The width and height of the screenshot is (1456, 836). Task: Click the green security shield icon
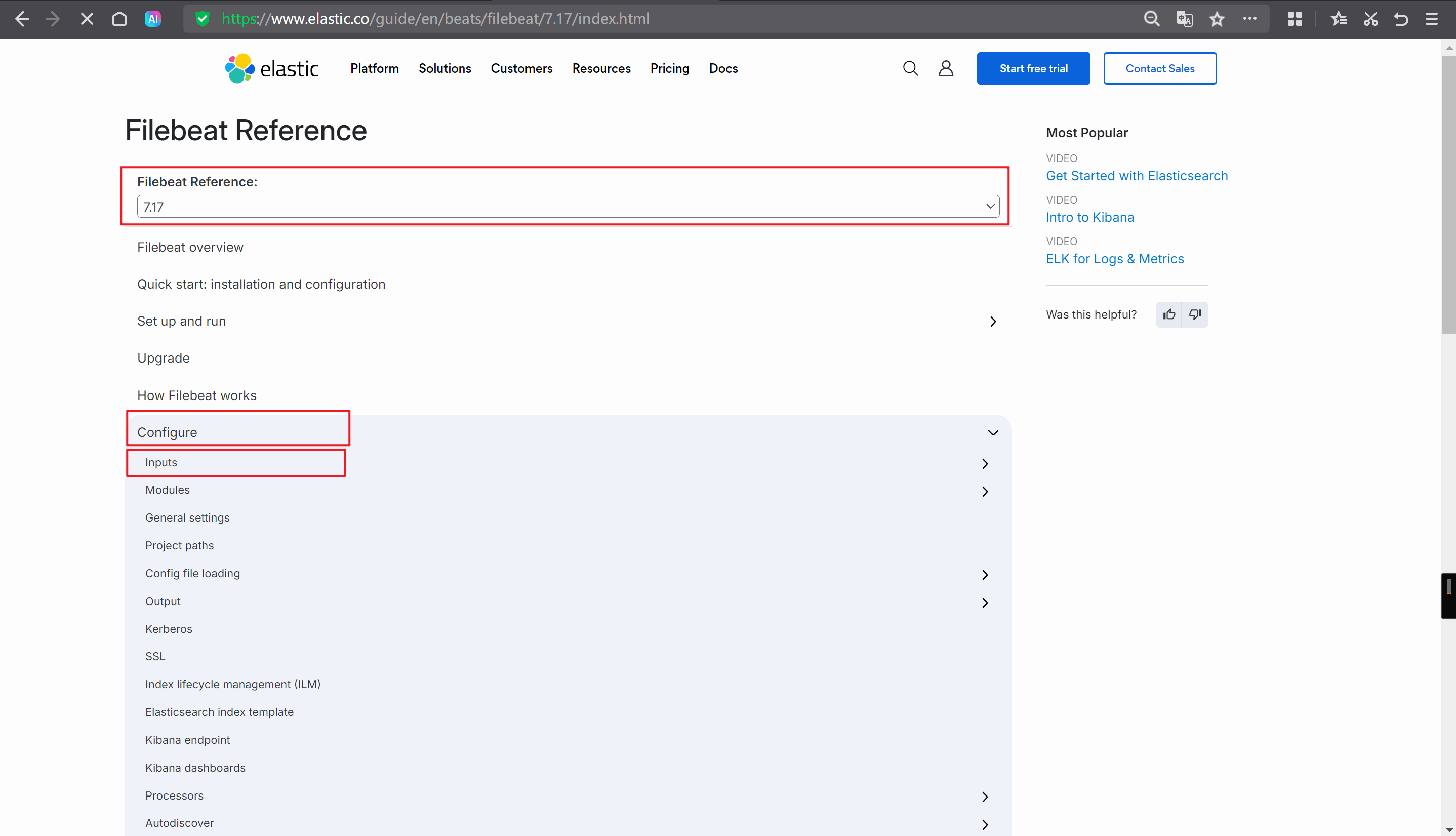tap(202, 19)
